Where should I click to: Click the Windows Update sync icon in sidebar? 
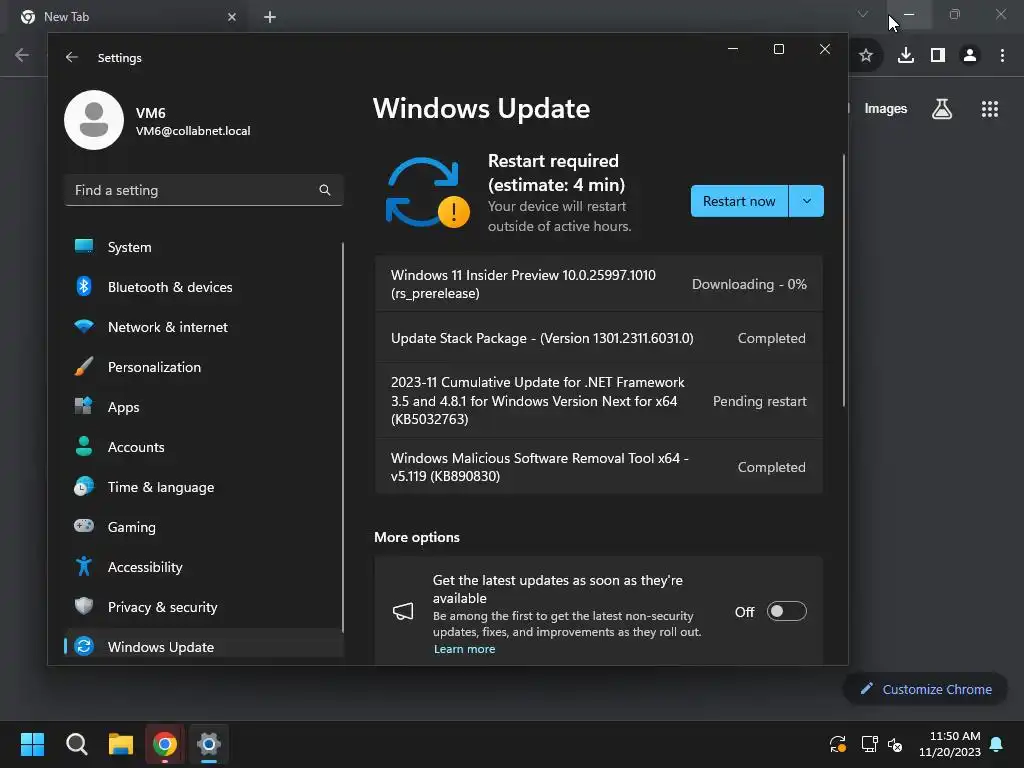pyautogui.click(x=84, y=646)
